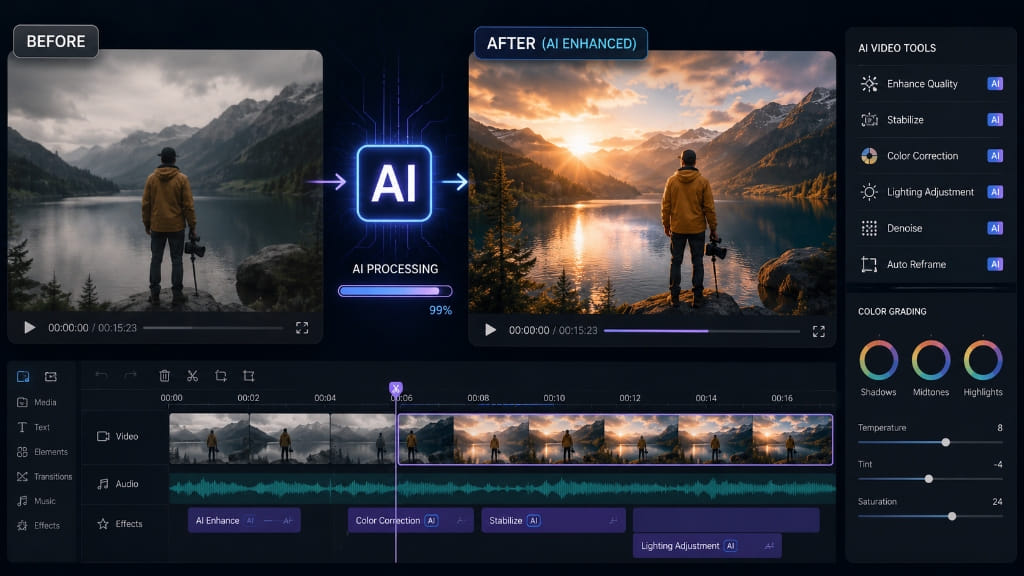This screenshot has width=1024, height=576.
Task: Click the Lighting Adjustment sun icon
Action: pyautogui.click(x=869, y=192)
